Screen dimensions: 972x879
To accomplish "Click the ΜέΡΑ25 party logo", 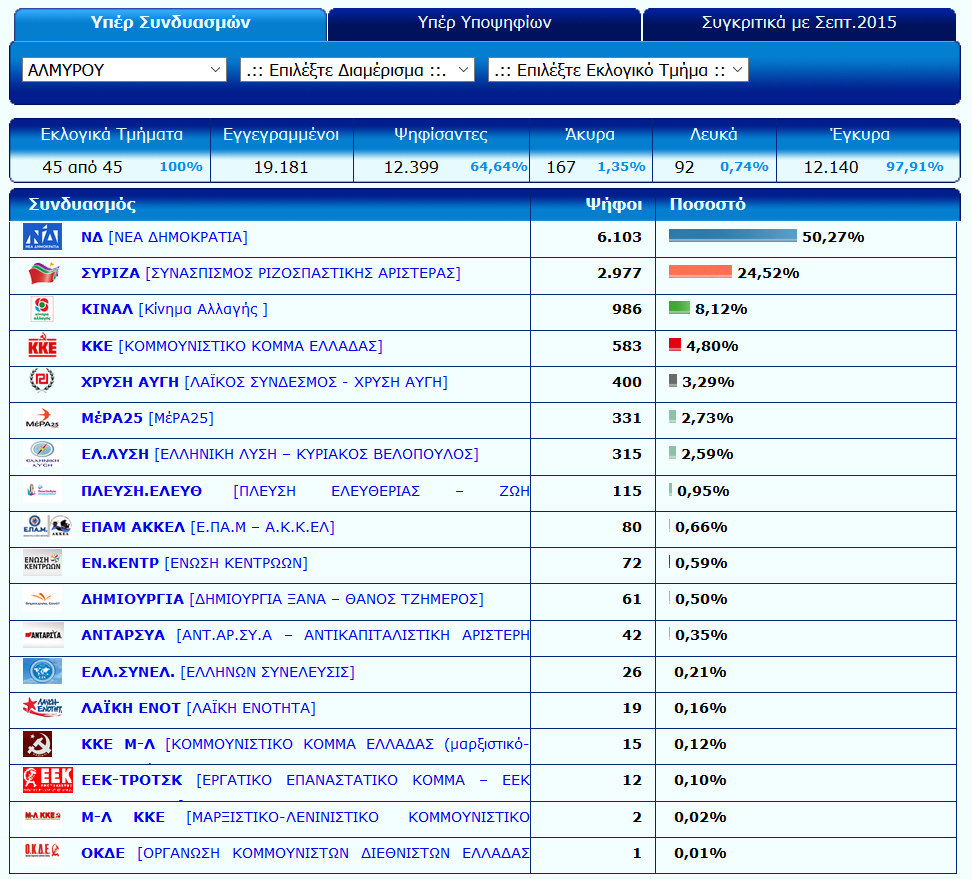I will [x=42, y=418].
